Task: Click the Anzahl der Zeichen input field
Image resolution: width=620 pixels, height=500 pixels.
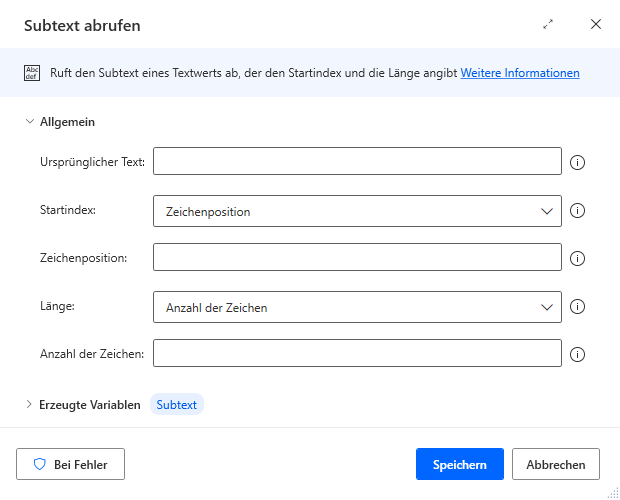Action: click(x=357, y=353)
